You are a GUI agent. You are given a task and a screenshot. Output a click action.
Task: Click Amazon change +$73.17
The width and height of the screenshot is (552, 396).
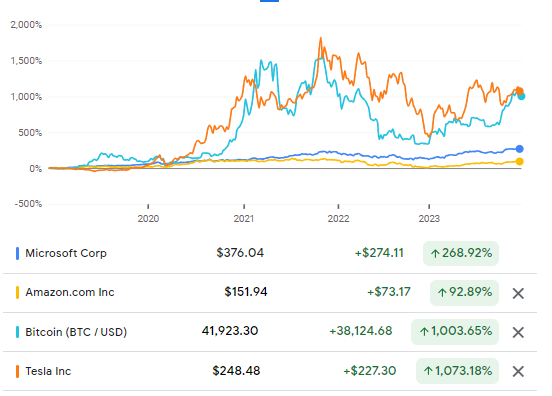[x=389, y=292]
